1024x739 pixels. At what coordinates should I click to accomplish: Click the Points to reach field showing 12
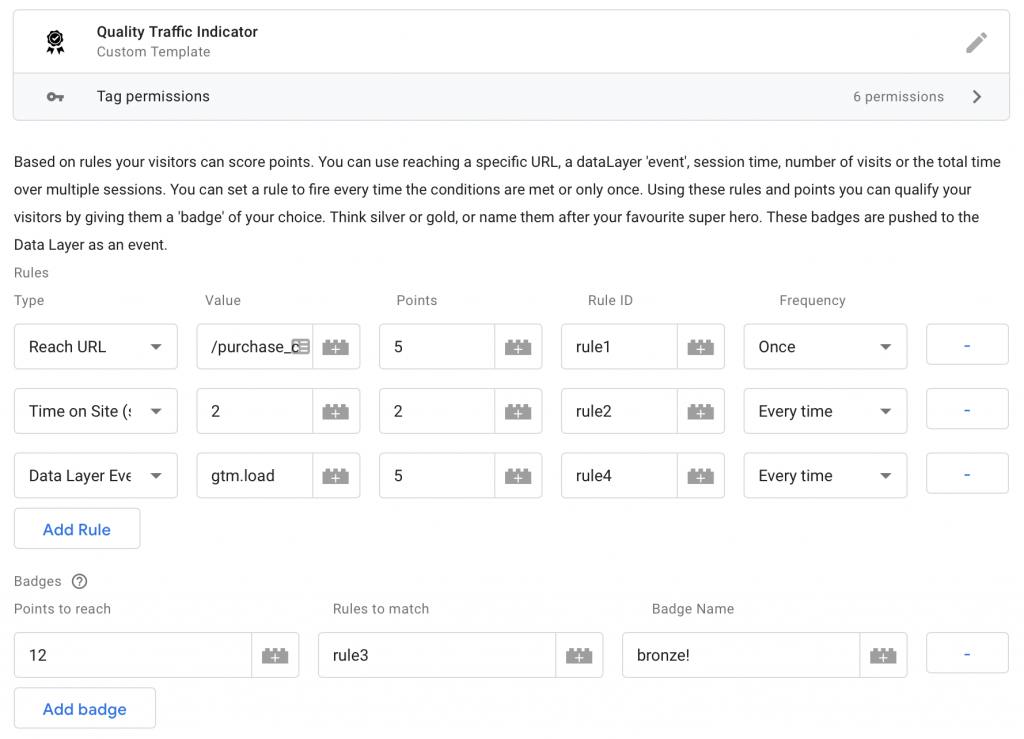pos(132,655)
